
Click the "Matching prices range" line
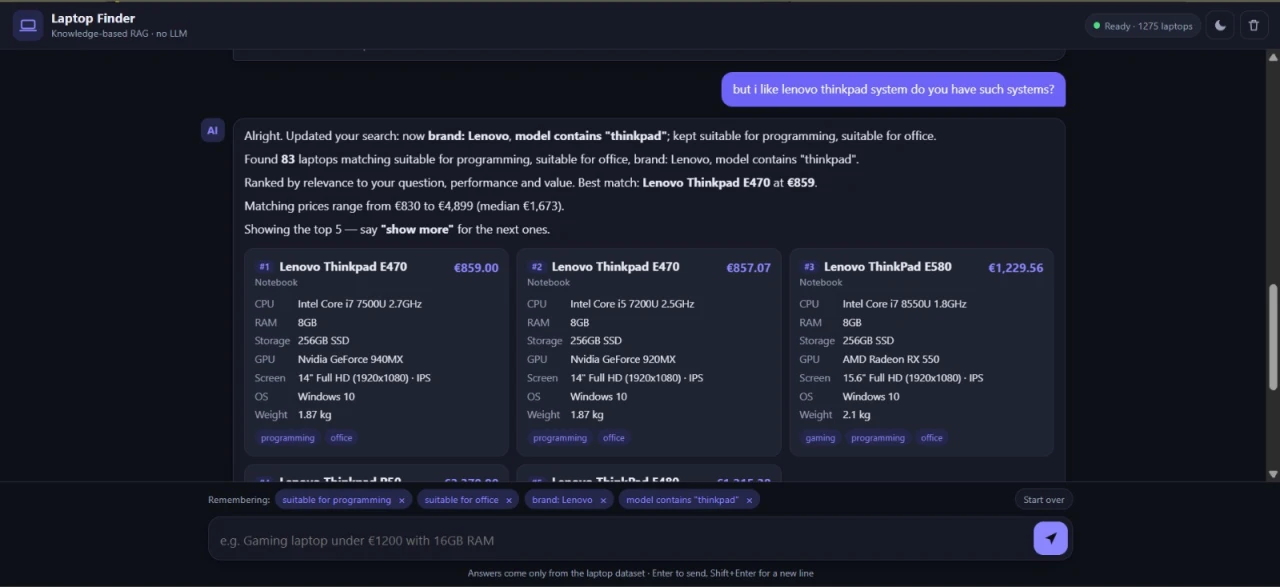[x=404, y=206]
